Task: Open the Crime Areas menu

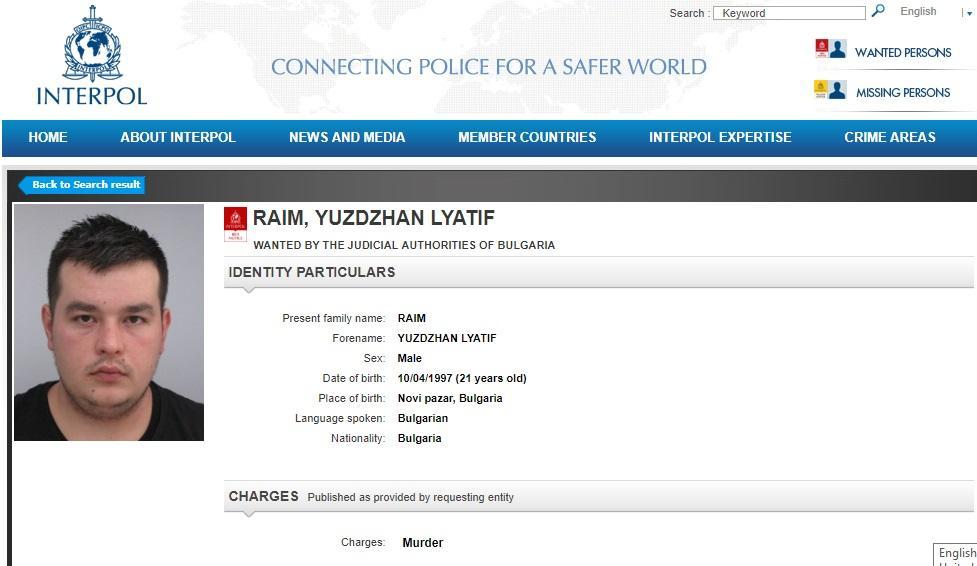Action: point(890,138)
